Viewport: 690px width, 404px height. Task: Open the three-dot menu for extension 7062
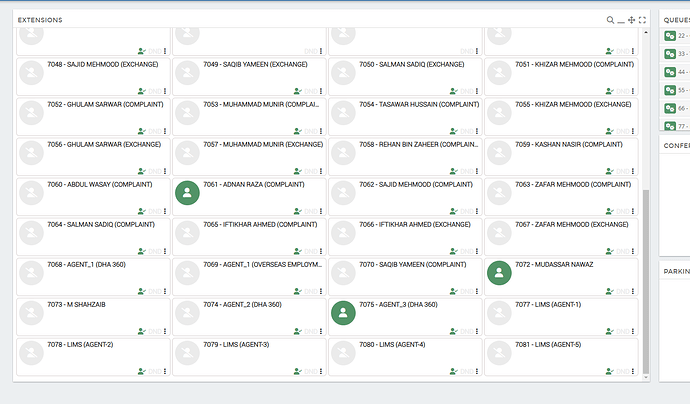477,211
